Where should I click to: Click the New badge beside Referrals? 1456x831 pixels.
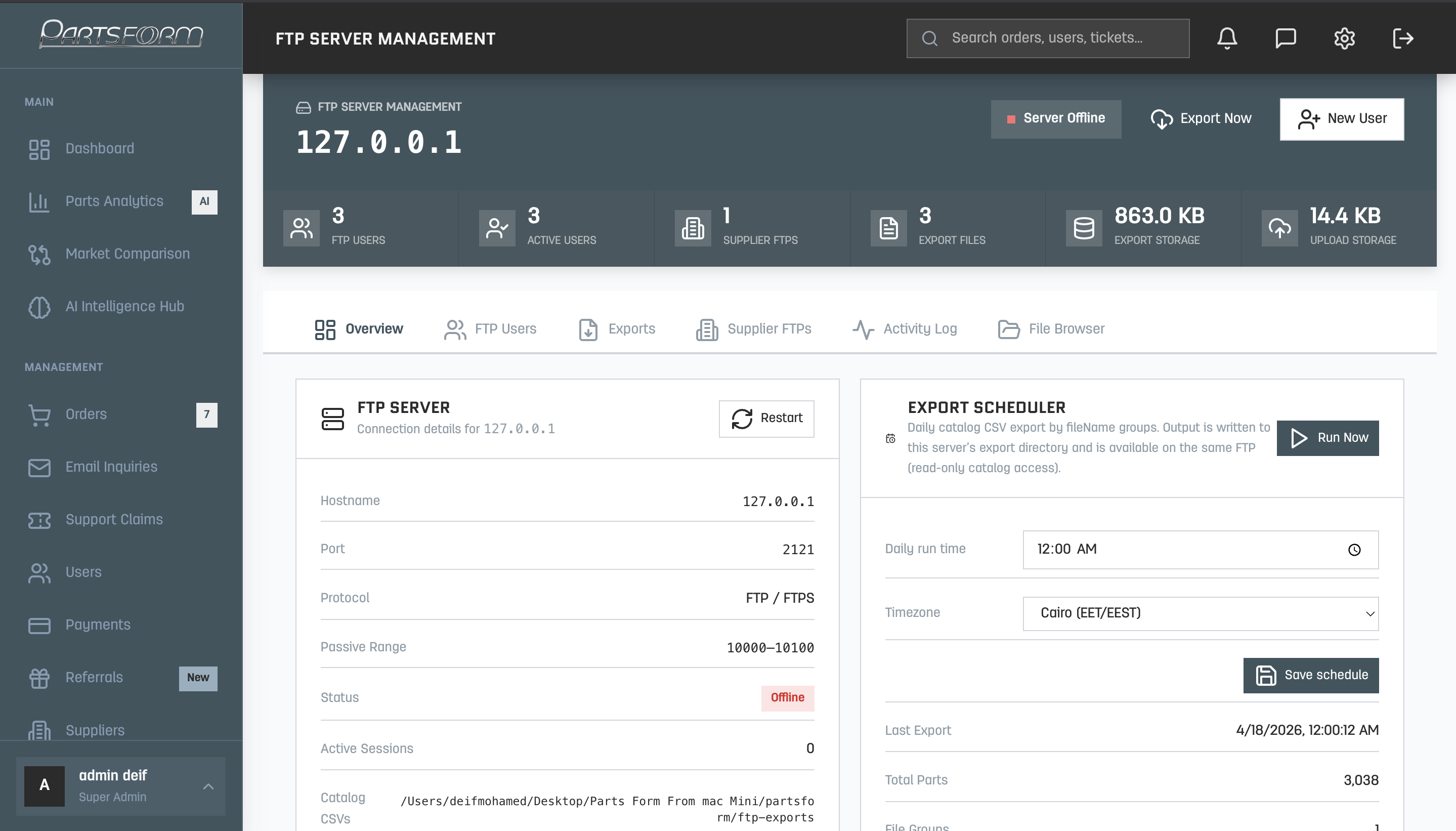pos(198,678)
